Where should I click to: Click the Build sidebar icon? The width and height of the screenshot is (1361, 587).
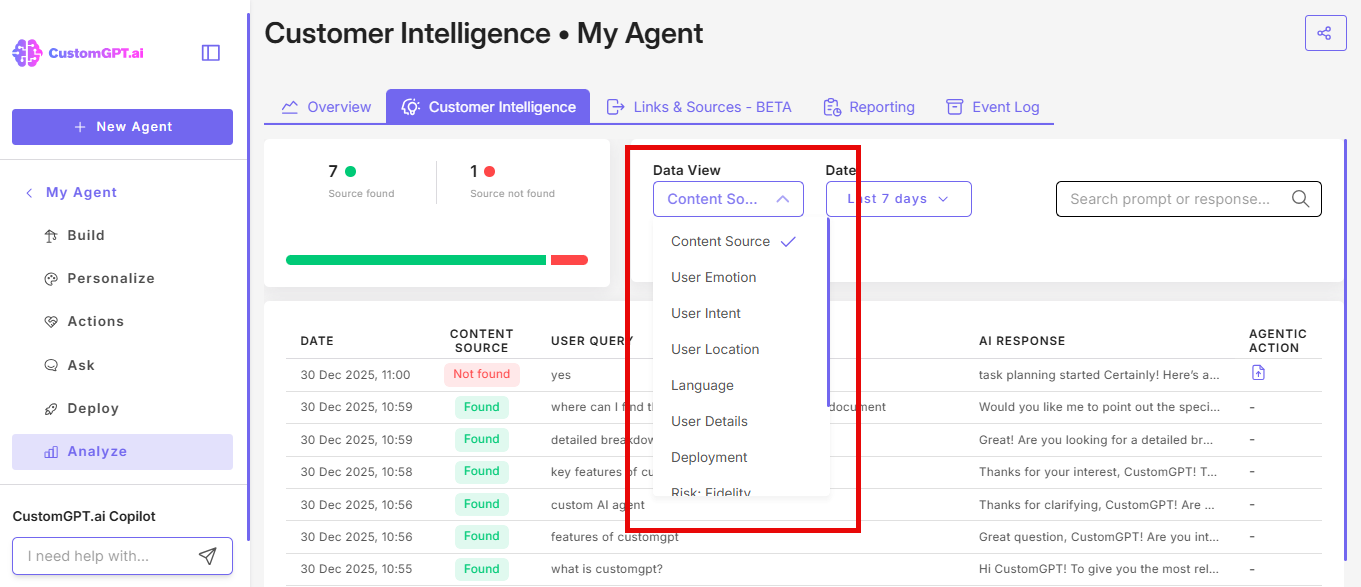click(x=51, y=236)
